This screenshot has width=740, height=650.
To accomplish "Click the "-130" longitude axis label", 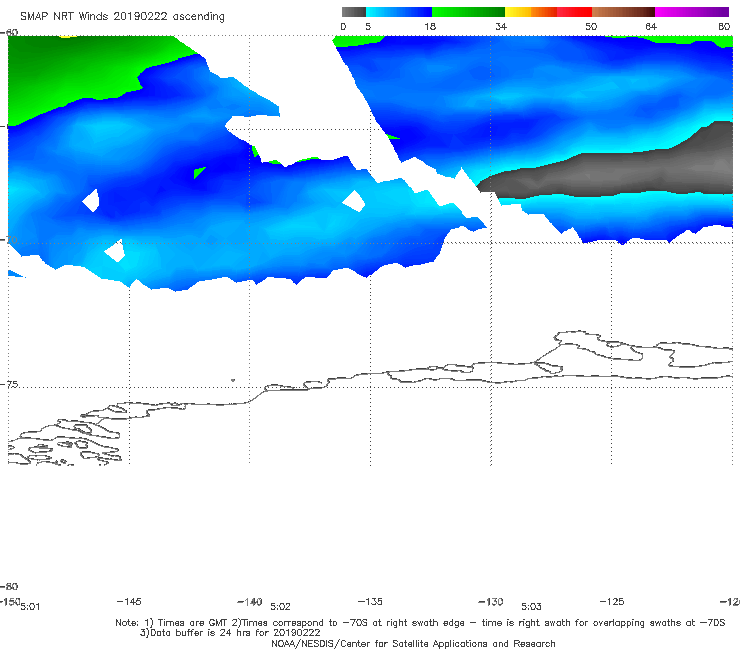I will [x=491, y=601].
